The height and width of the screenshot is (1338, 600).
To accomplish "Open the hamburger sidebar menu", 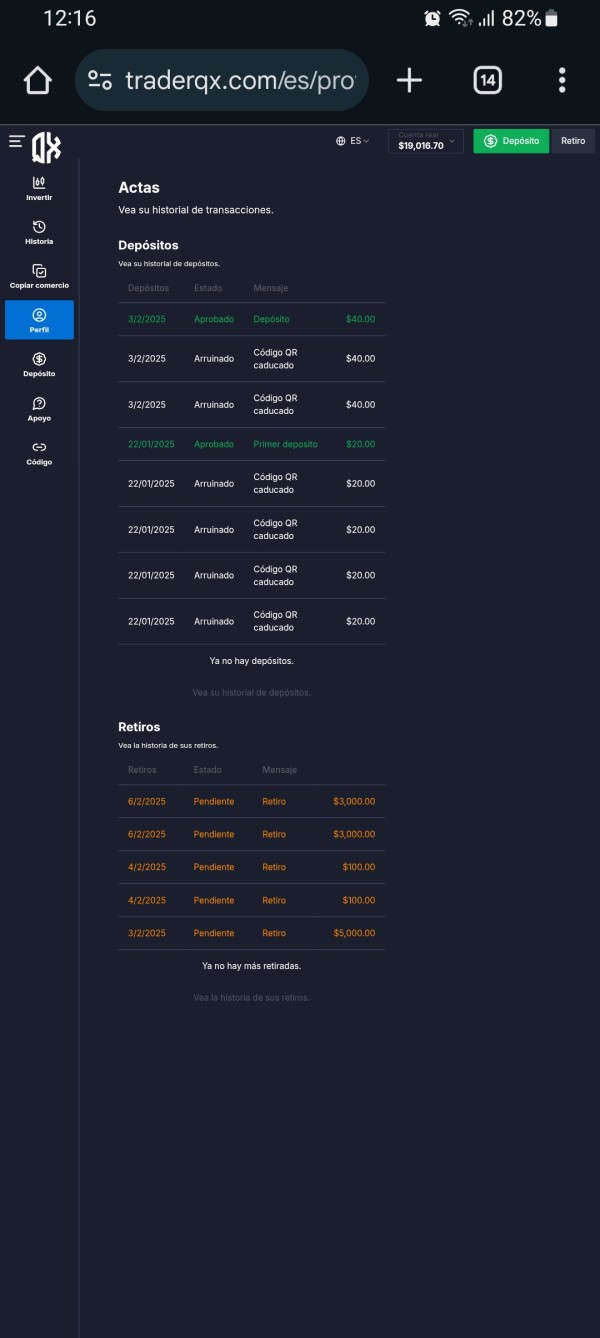I will coord(16,142).
